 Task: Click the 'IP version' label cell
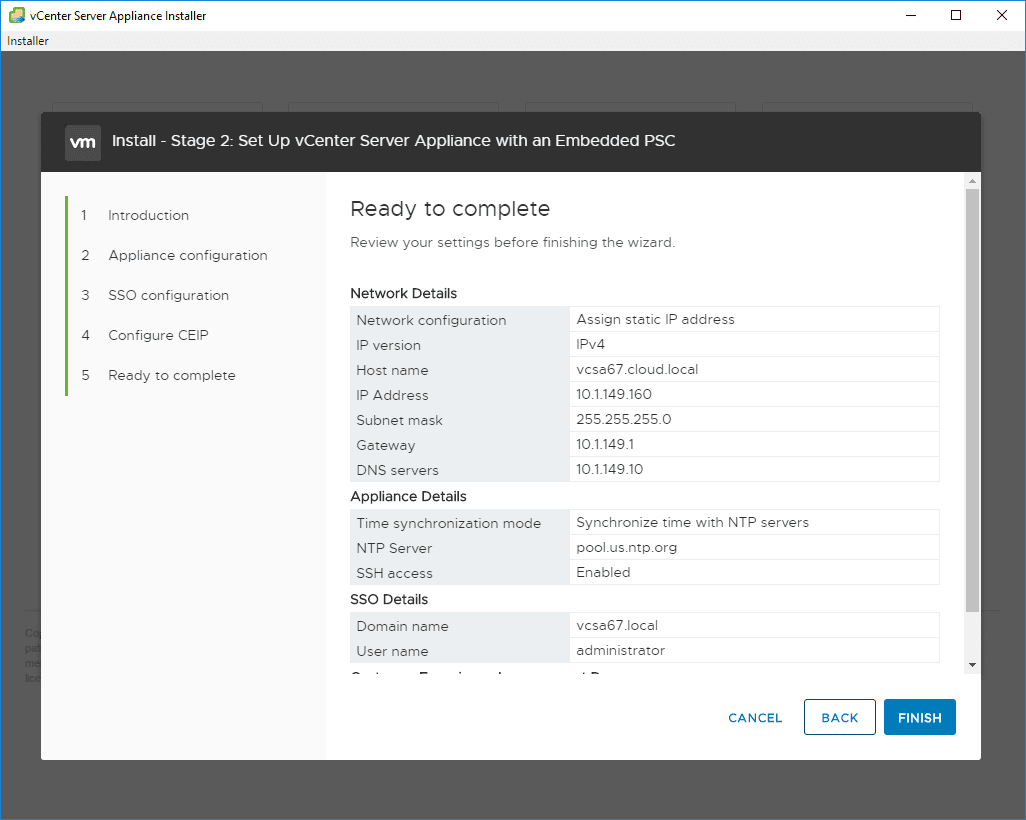pyautogui.click(x=460, y=344)
